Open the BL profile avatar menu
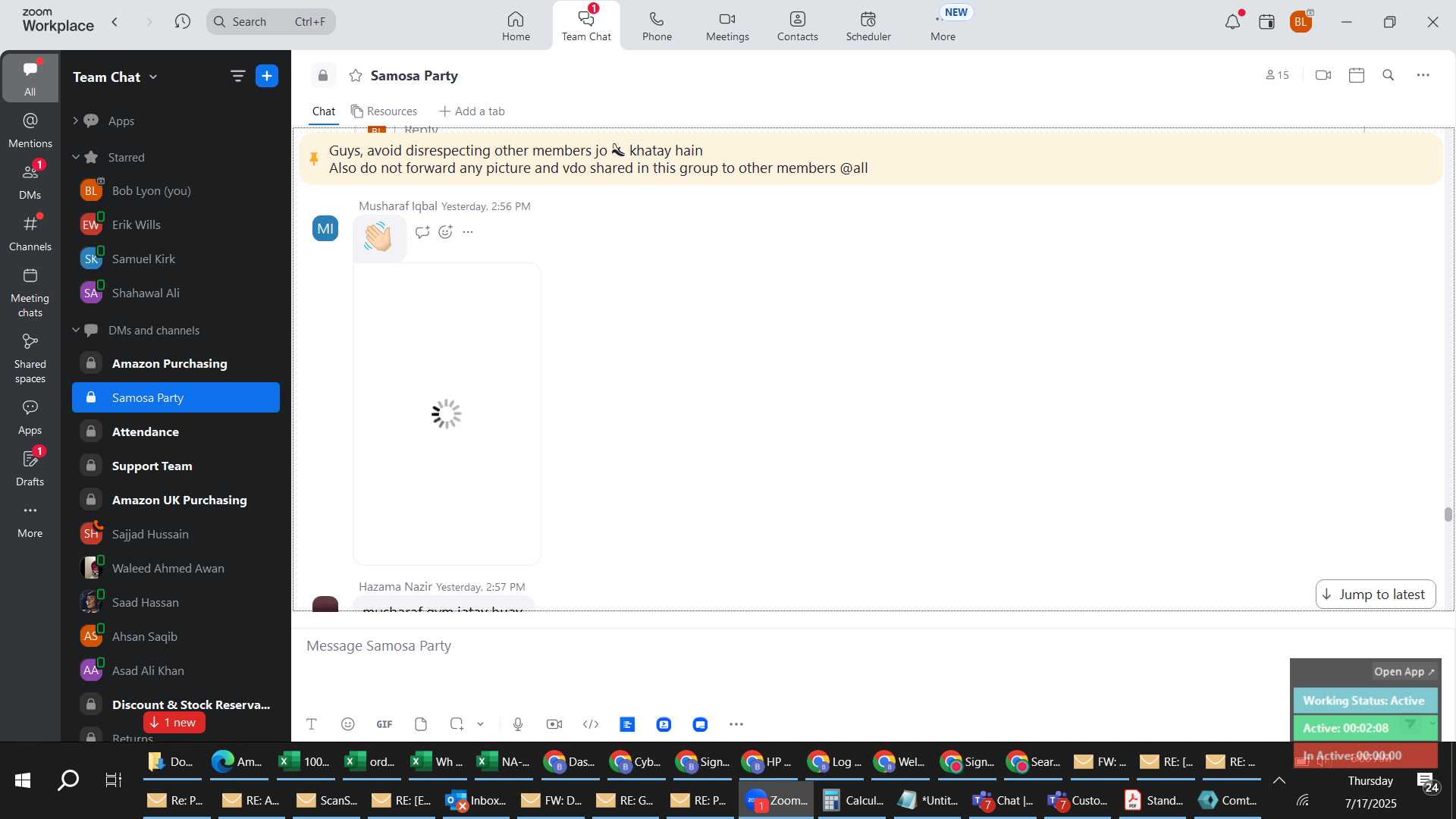Image resolution: width=1456 pixels, height=819 pixels. (1301, 22)
